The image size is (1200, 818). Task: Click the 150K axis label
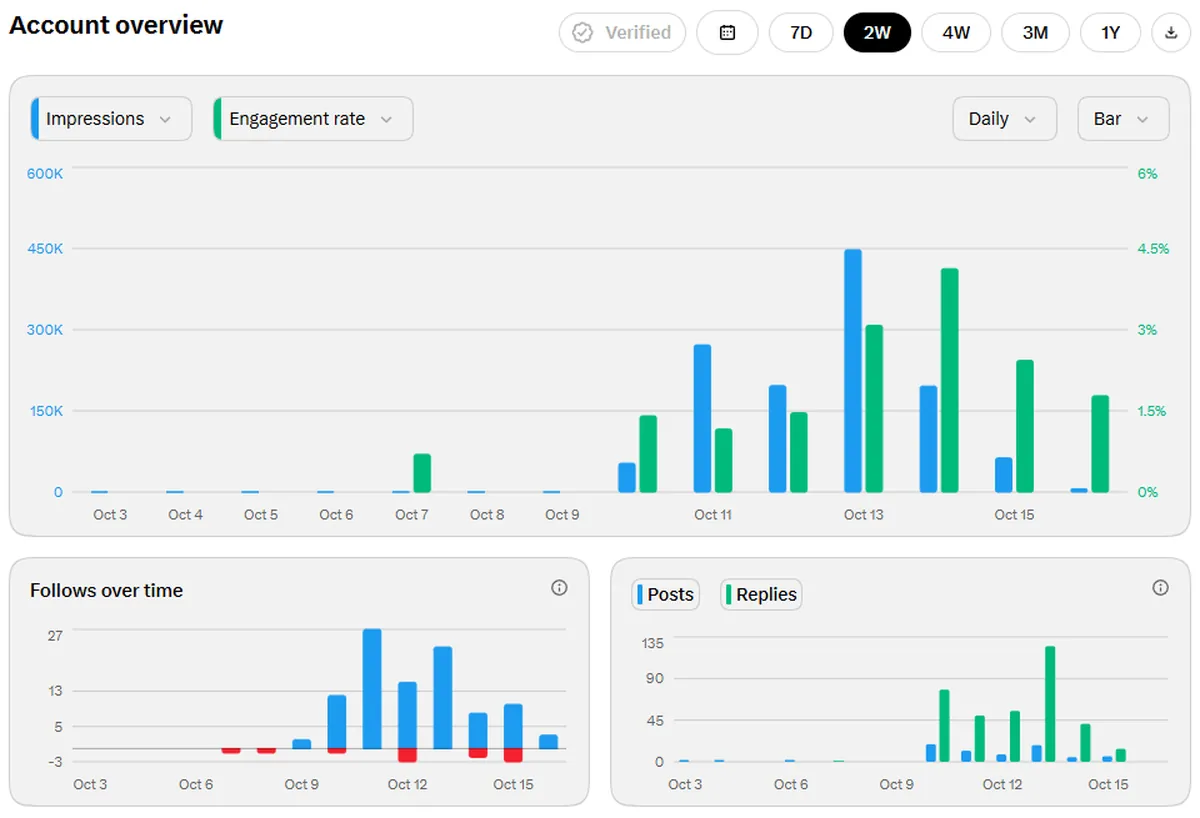click(45, 411)
